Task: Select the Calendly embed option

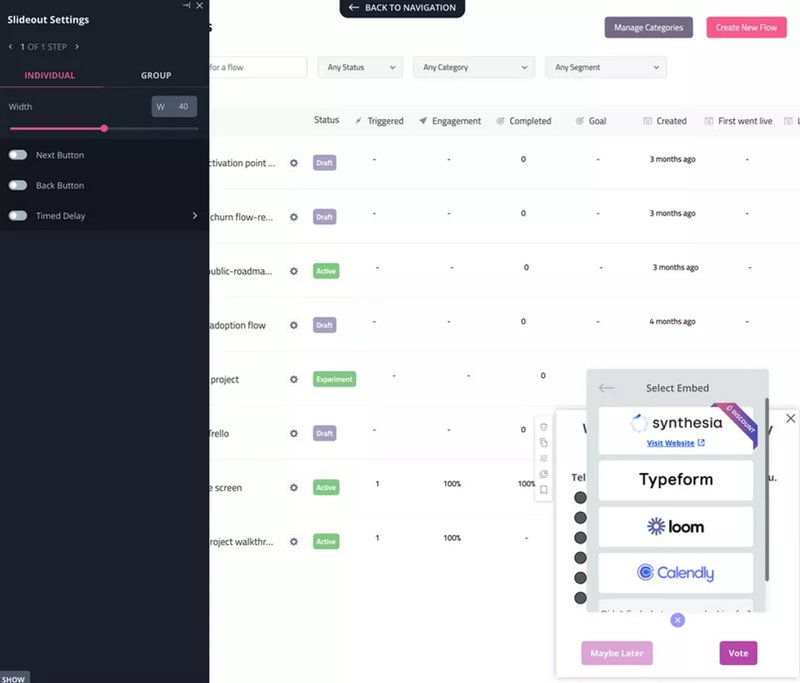Action: (676, 572)
